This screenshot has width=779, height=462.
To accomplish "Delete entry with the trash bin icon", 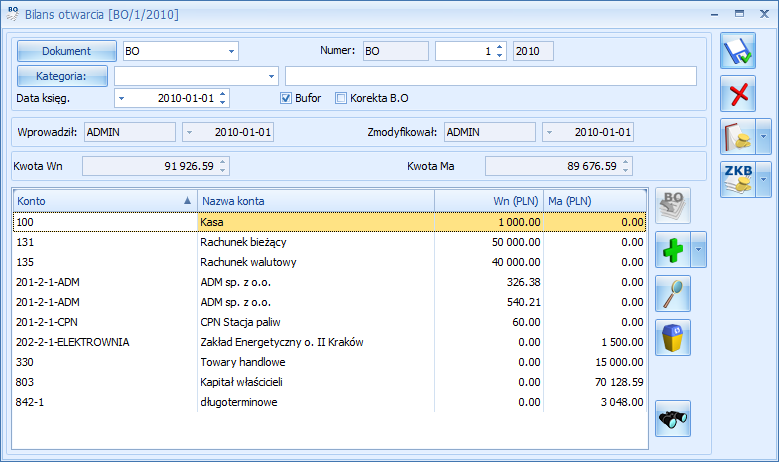I will [673, 337].
